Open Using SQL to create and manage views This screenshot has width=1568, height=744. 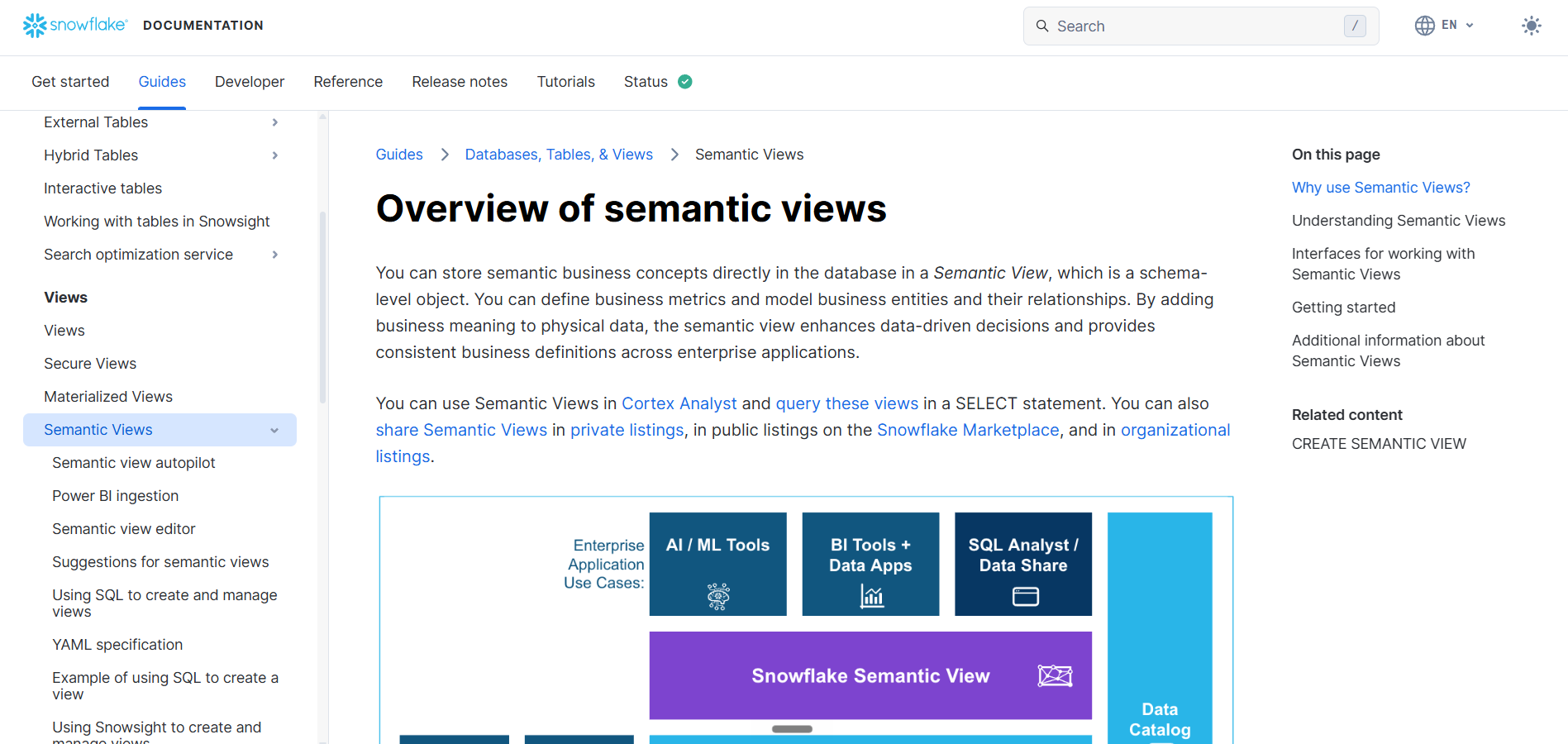164,603
